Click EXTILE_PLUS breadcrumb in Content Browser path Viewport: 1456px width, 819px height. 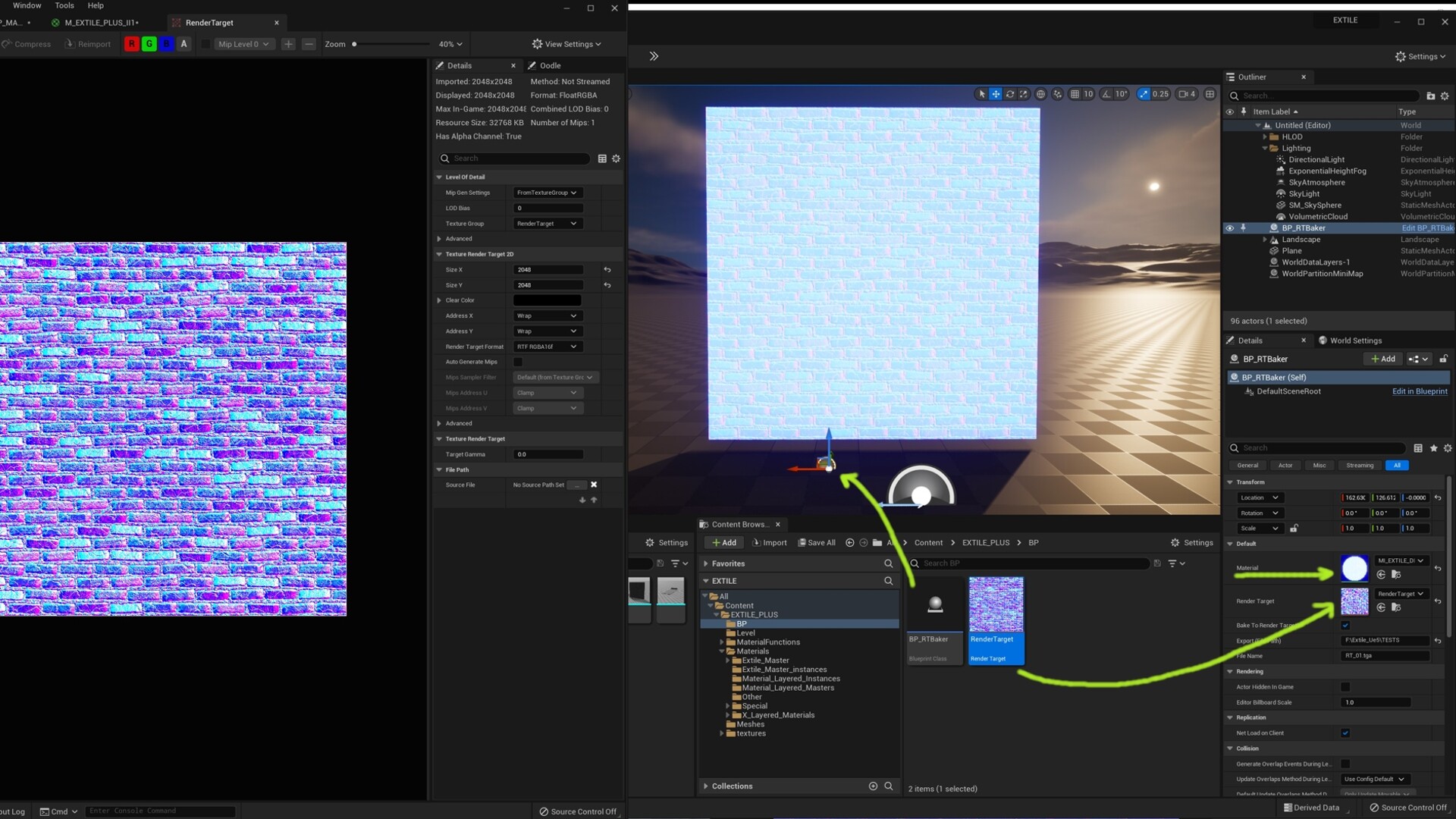click(986, 542)
